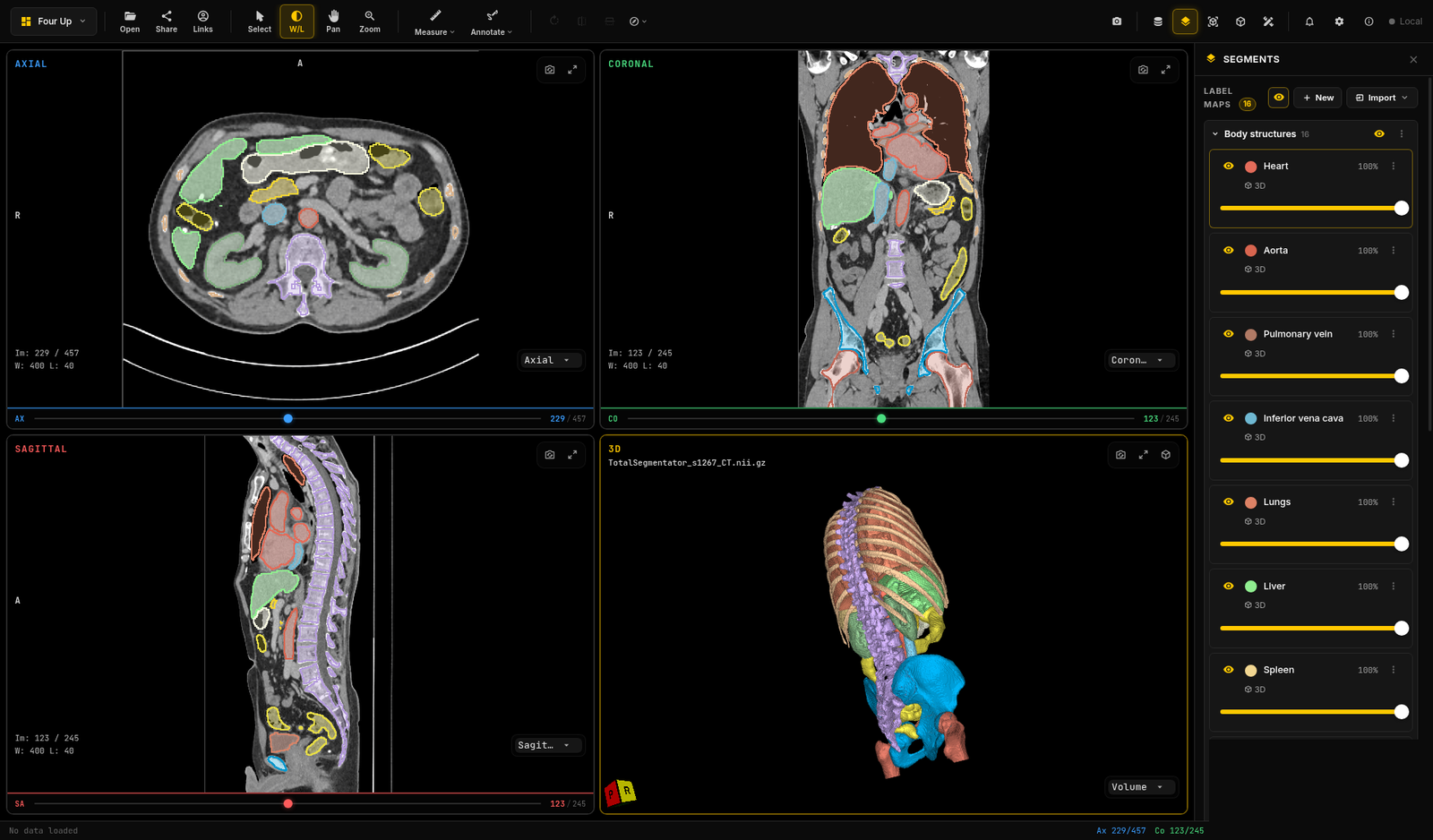Open settings gear icon
This screenshot has width=1433, height=840.
pyautogui.click(x=1339, y=21)
